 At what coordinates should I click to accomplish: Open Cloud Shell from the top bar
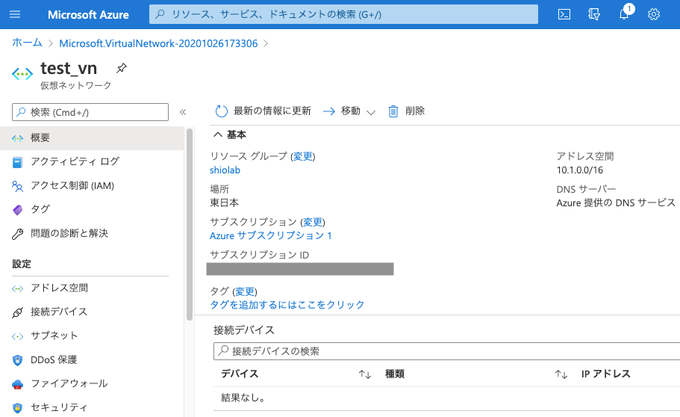[564, 14]
